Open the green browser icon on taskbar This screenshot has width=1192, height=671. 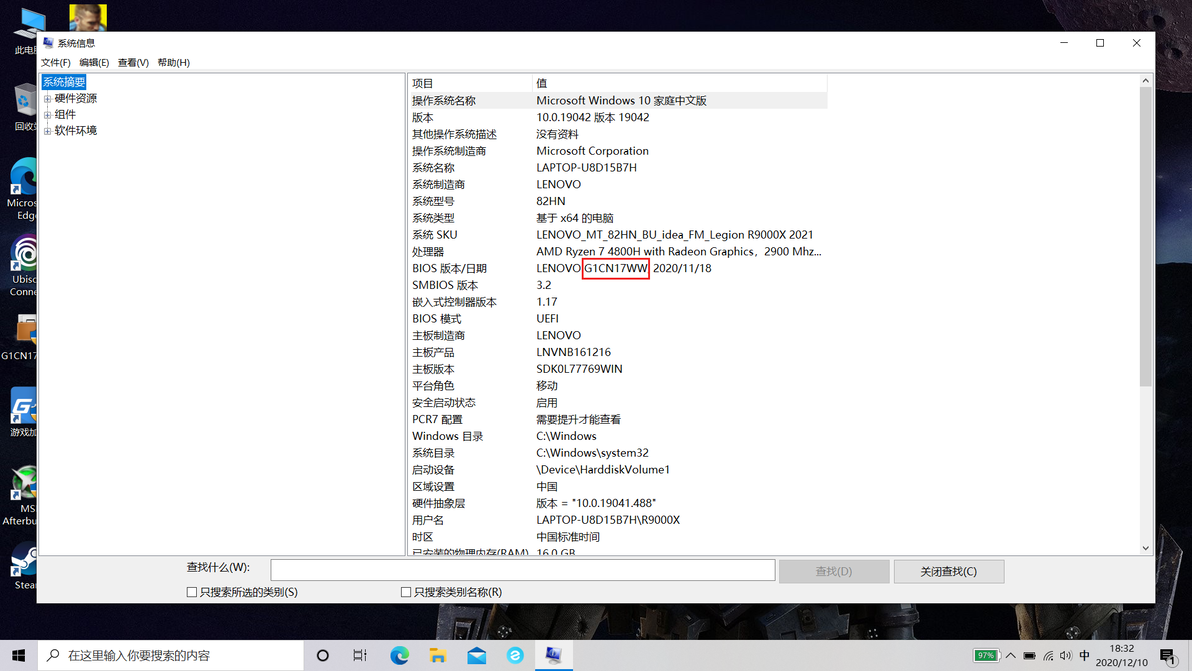click(515, 655)
